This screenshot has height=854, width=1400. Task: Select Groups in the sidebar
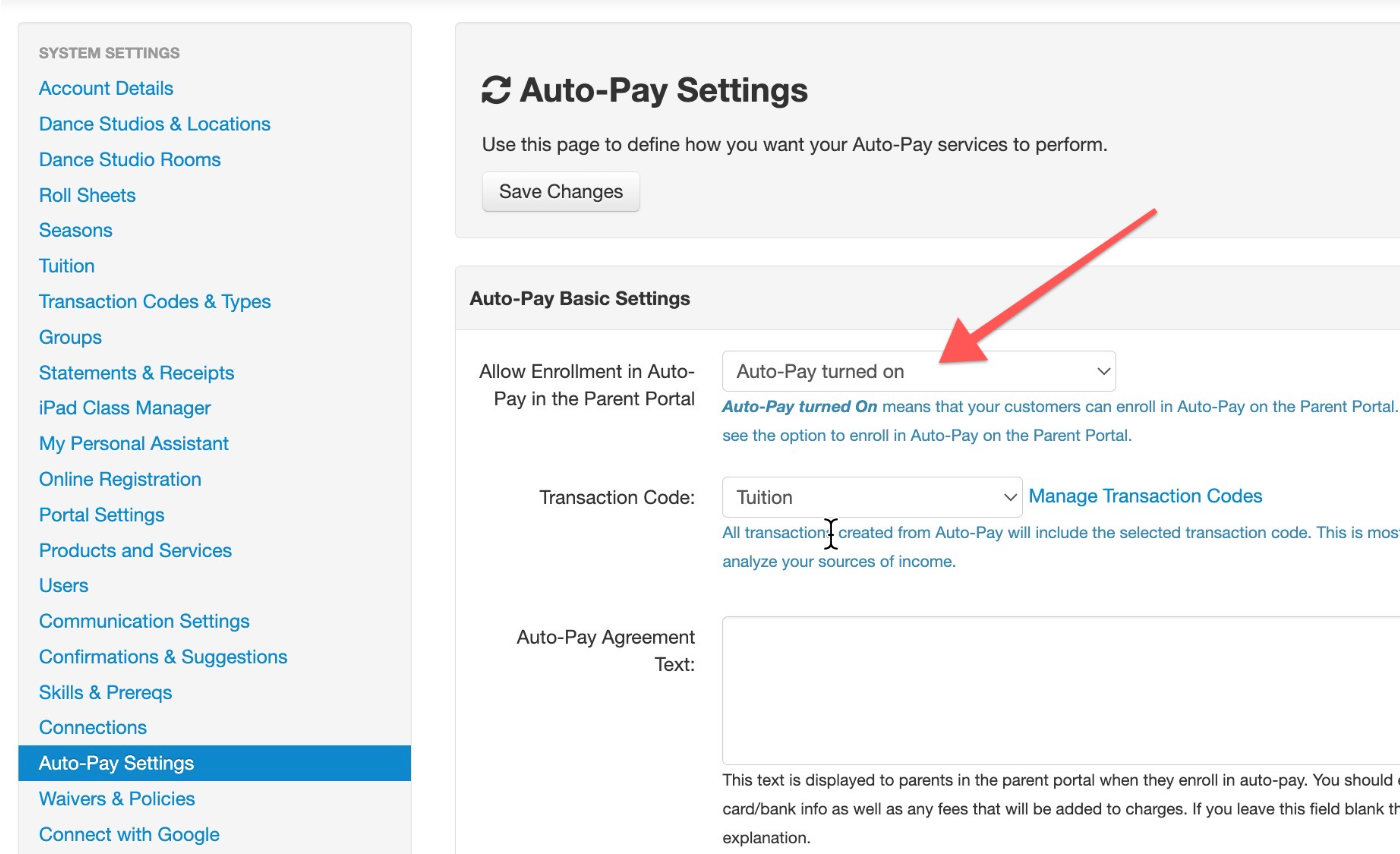pyautogui.click(x=70, y=337)
